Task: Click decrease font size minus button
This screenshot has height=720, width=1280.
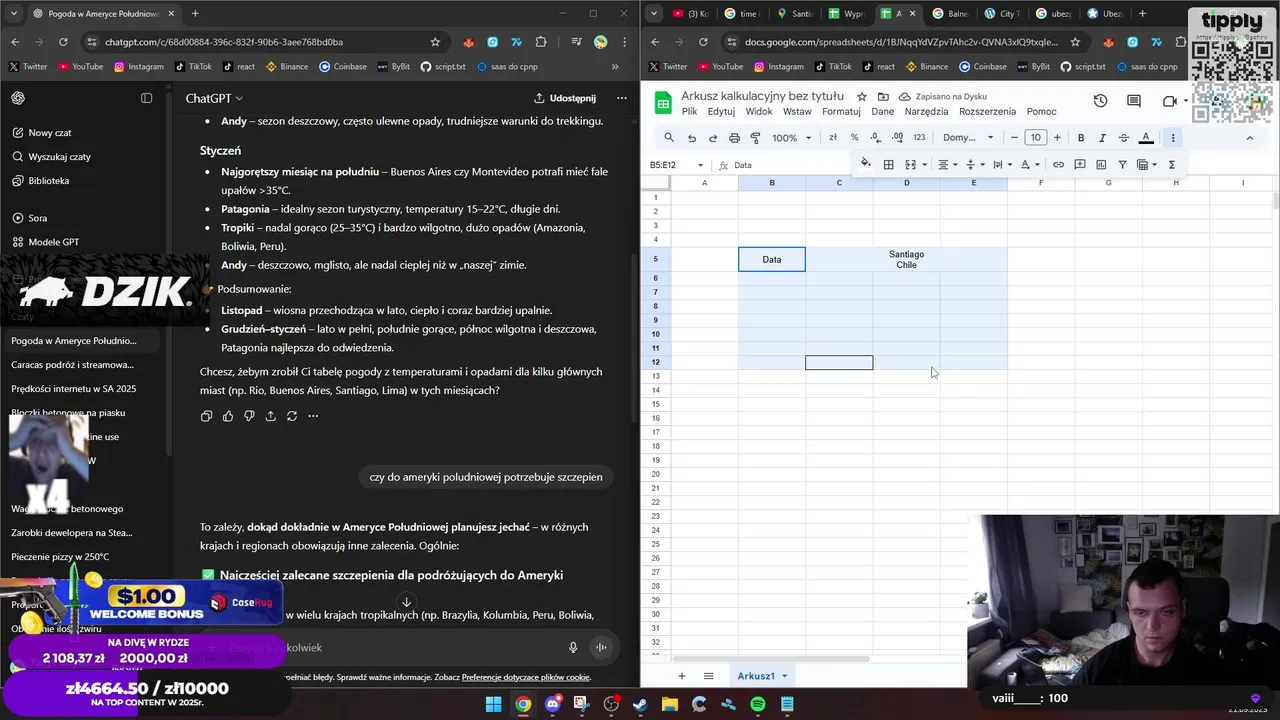Action: point(1014,138)
